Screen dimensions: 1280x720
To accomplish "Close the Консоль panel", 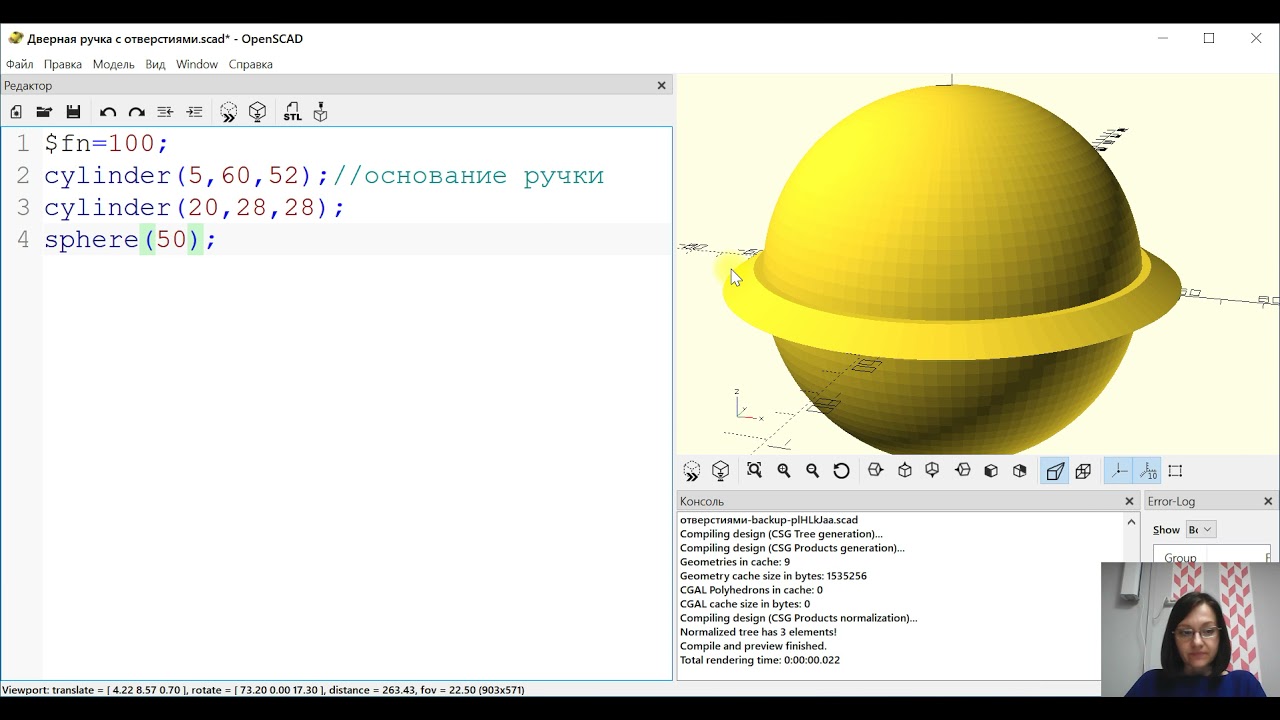I will coord(1130,501).
